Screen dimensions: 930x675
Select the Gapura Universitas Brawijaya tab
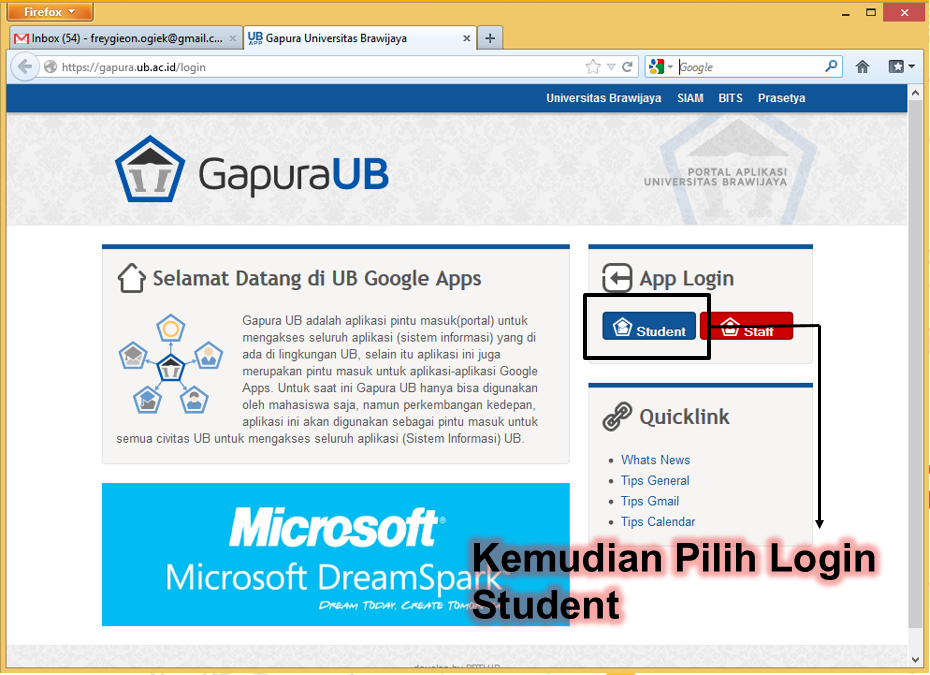360,39
